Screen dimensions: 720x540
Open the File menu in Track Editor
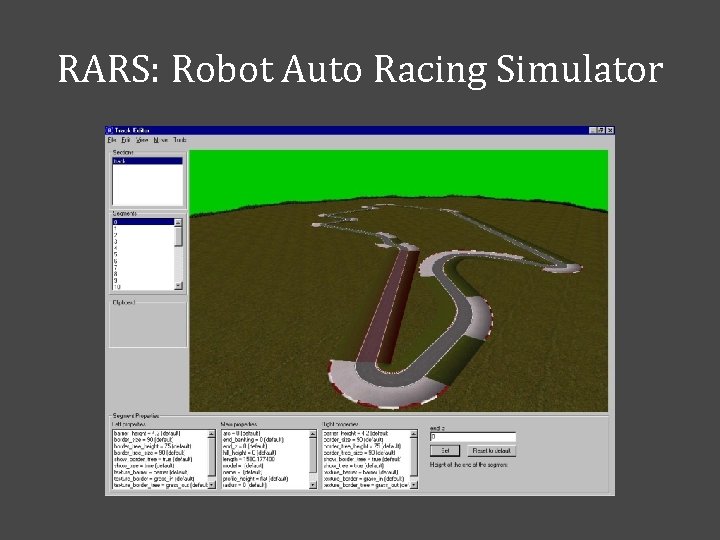click(111, 140)
